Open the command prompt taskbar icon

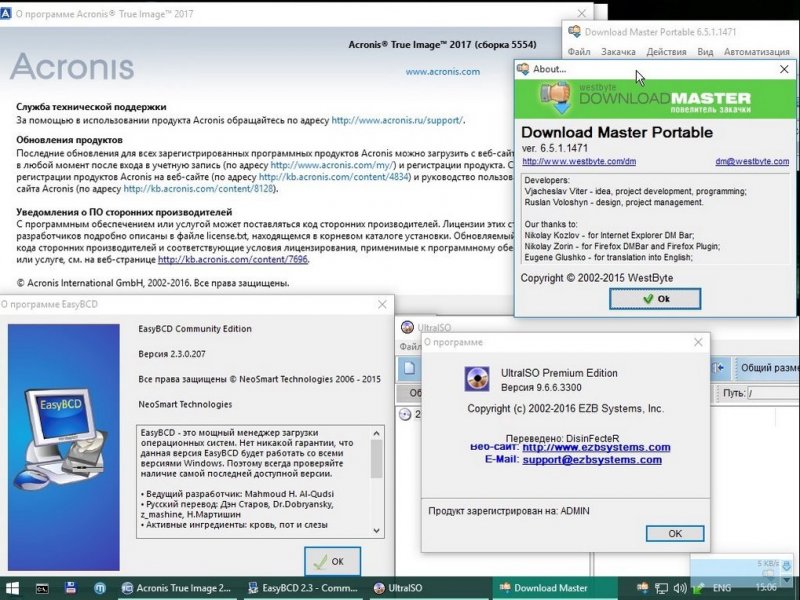coord(42,588)
